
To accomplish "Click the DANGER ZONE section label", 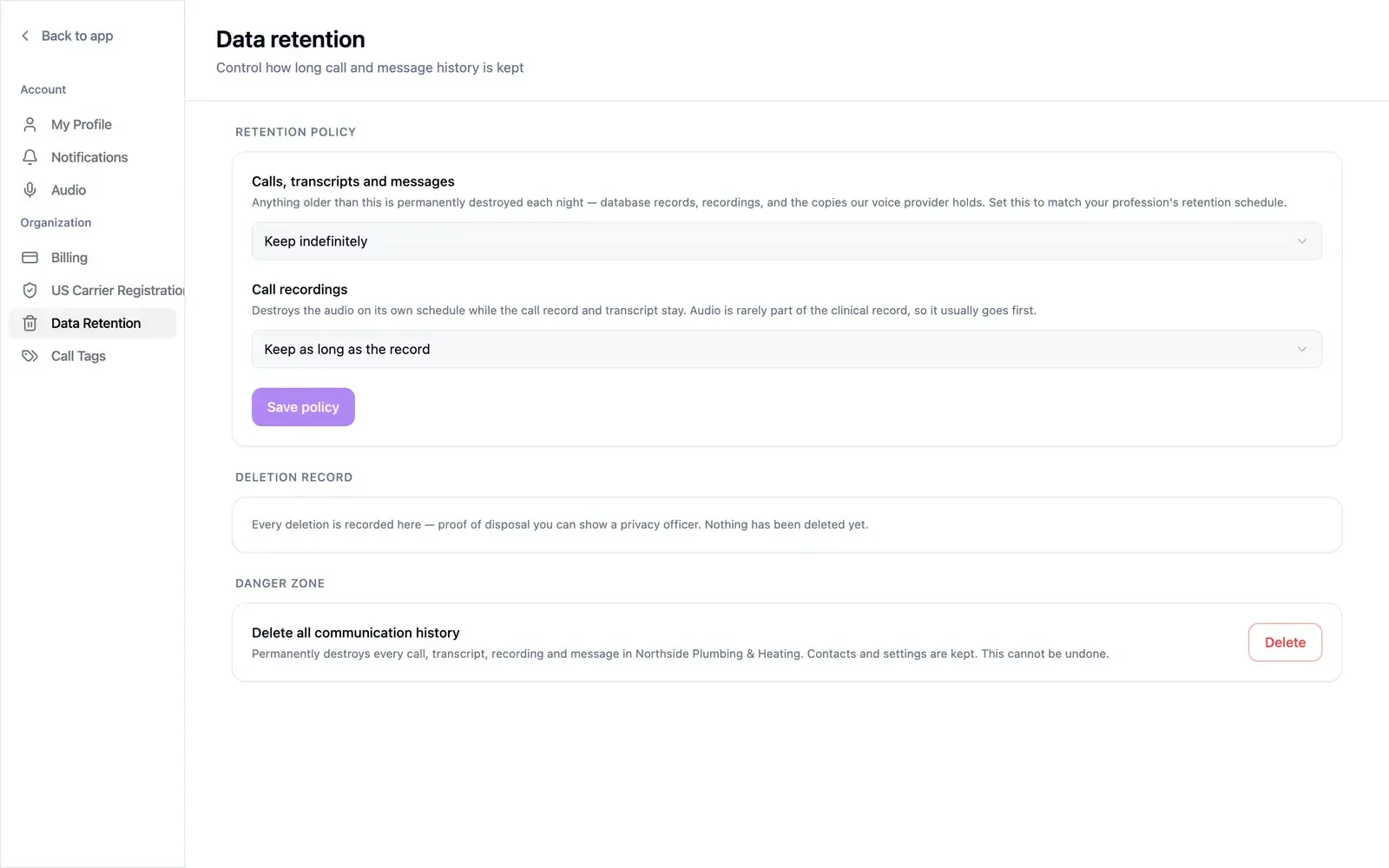I will (x=280, y=583).
